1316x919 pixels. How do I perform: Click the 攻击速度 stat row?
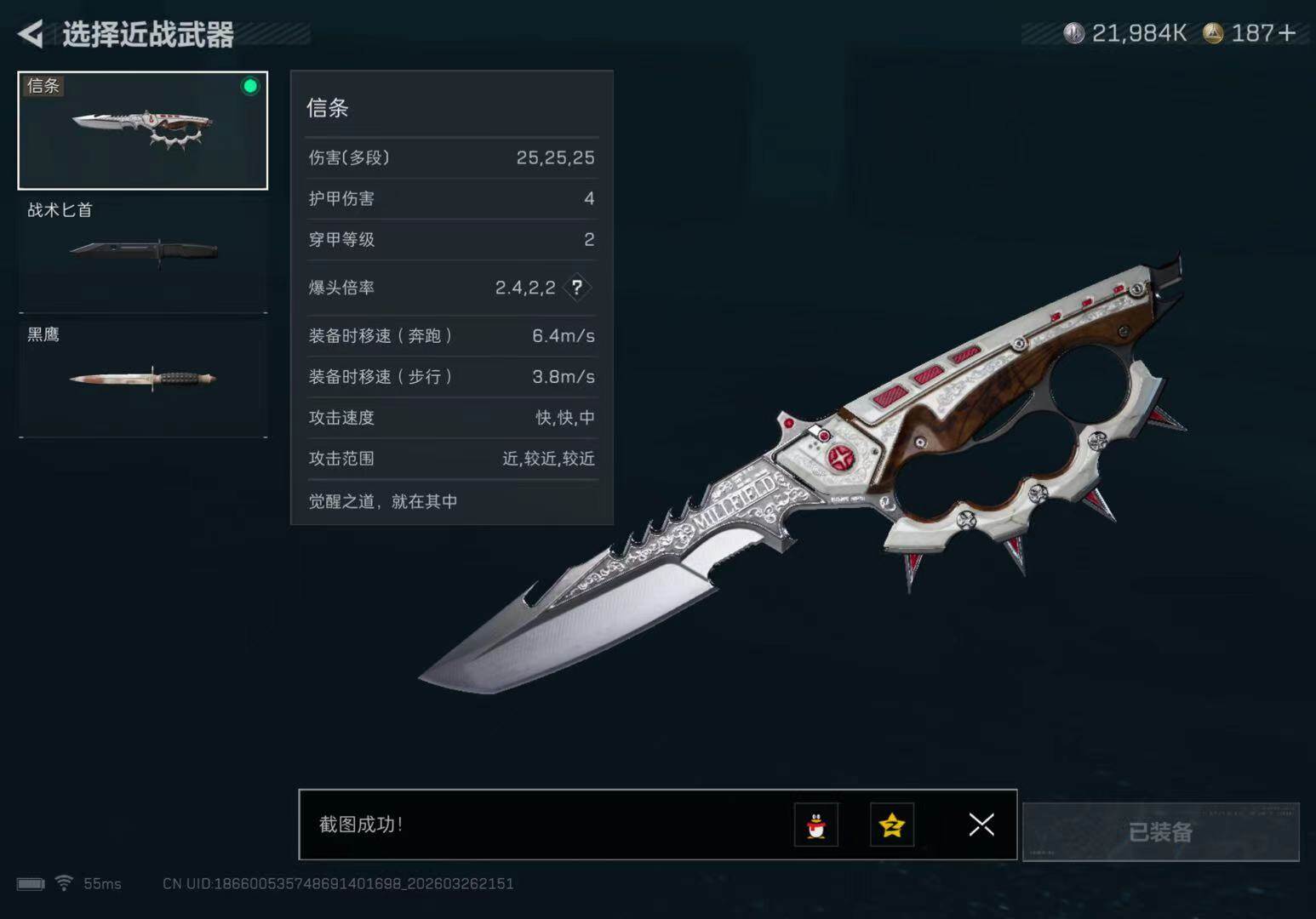(x=452, y=418)
